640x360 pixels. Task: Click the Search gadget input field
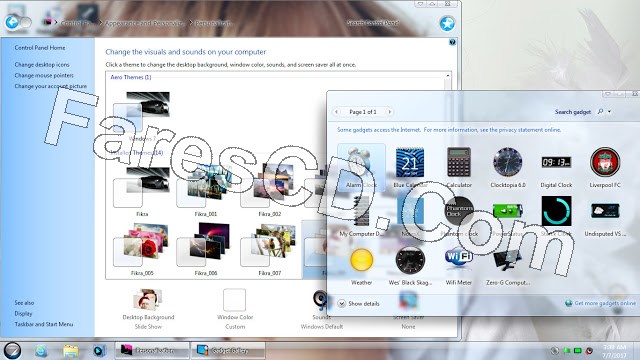(573, 111)
